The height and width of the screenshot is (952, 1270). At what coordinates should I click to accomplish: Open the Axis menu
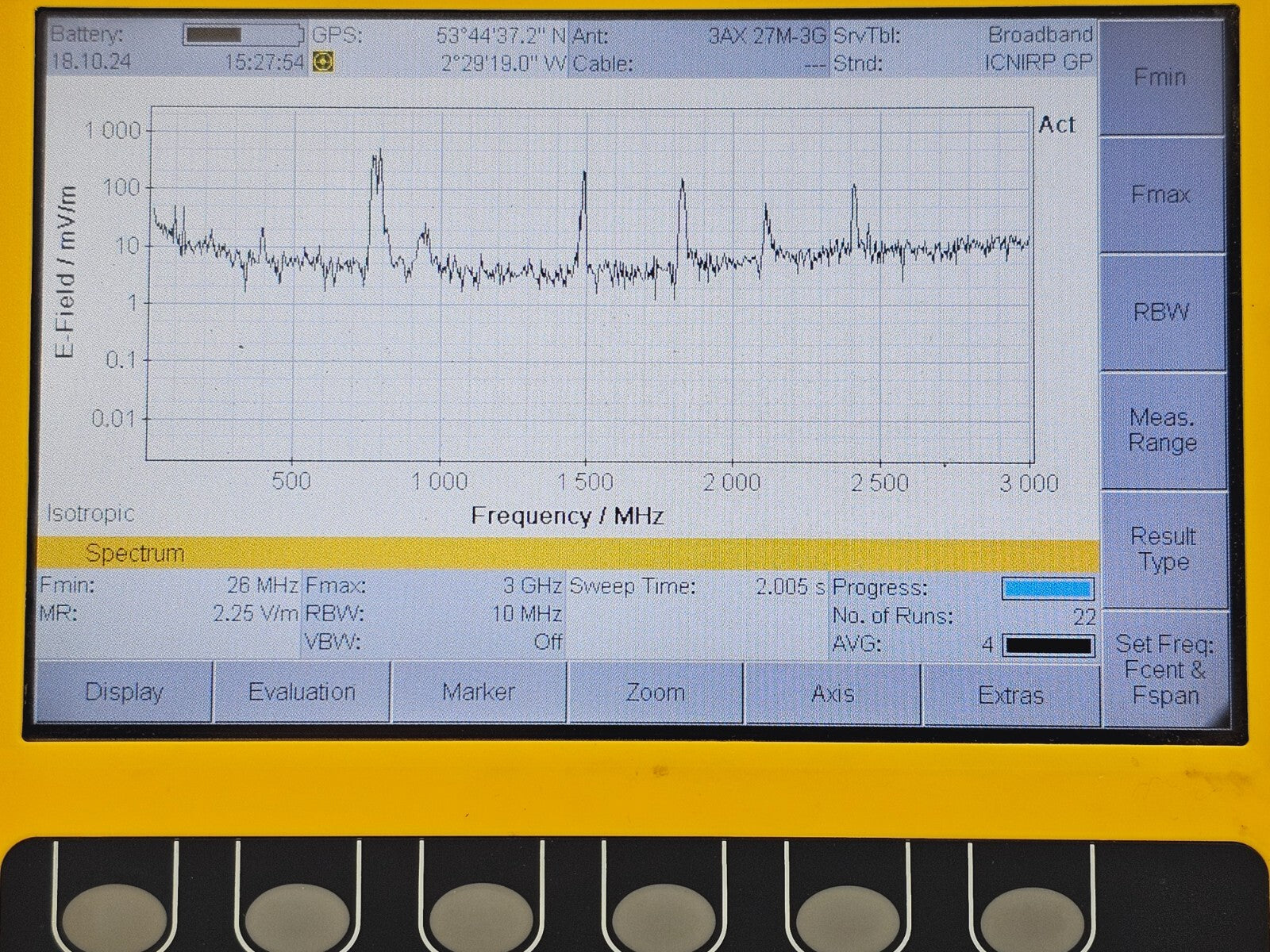[x=832, y=692]
